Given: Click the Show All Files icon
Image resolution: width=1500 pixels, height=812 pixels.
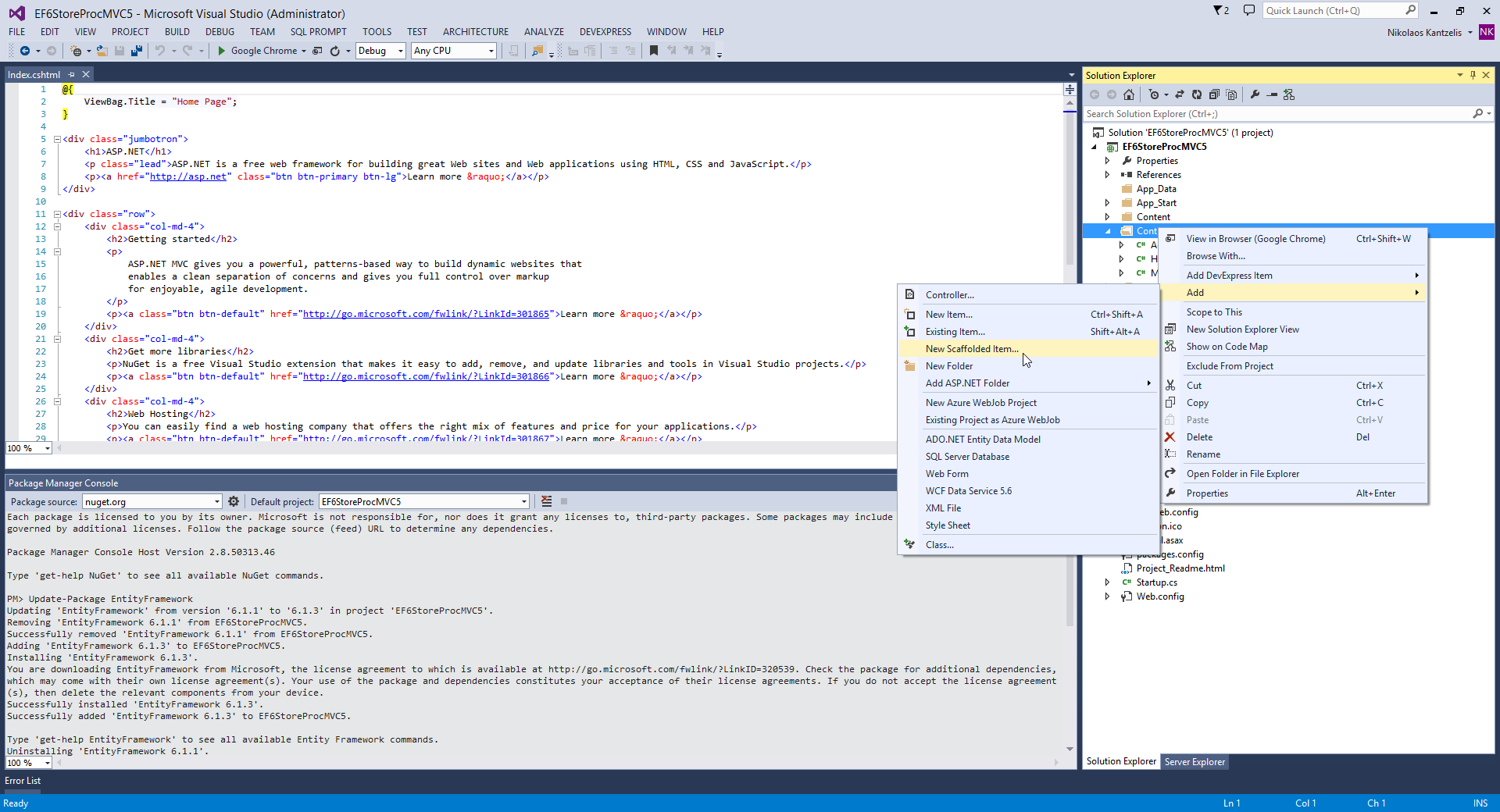Looking at the screenshot, I should [1231, 94].
